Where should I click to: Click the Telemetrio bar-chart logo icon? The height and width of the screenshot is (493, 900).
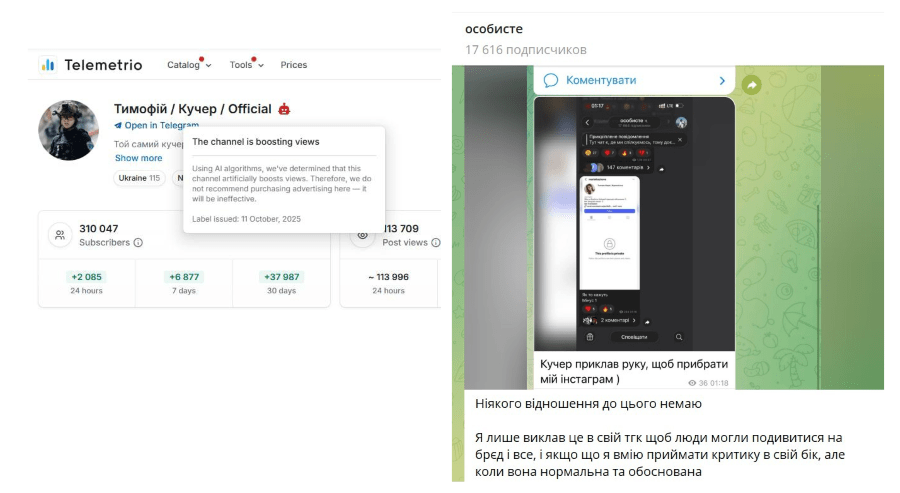(48, 65)
